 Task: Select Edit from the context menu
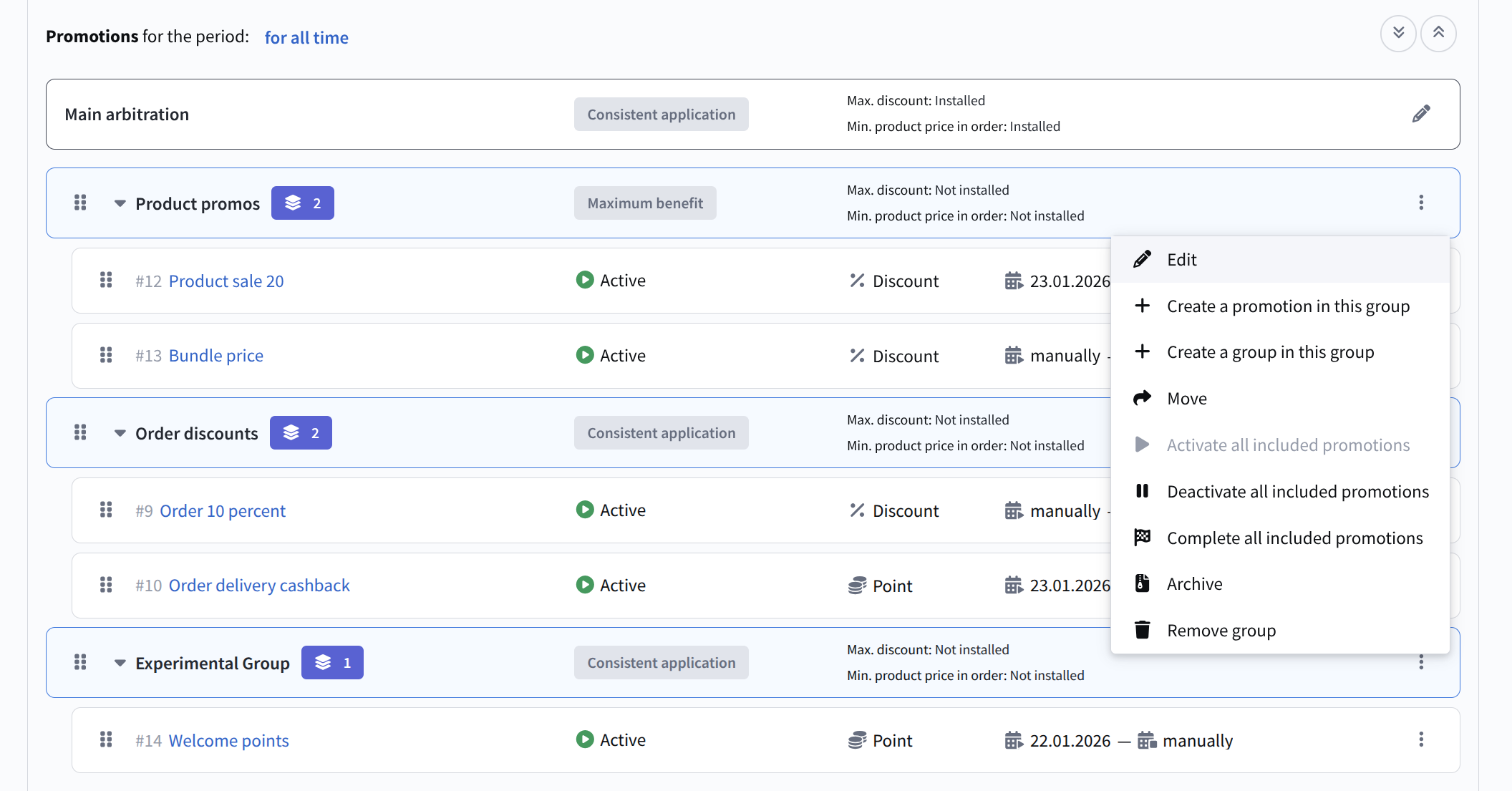1181,259
